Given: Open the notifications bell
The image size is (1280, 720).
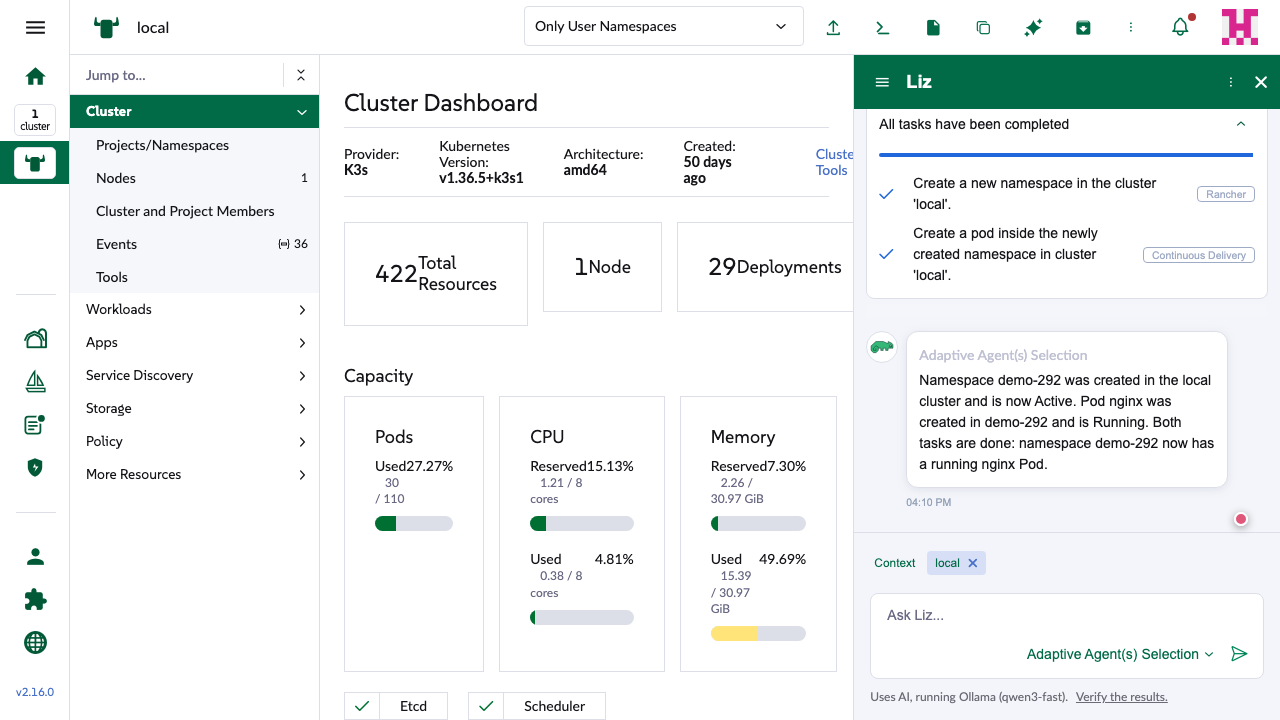Looking at the screenshot, I should tap(1181, 27).
